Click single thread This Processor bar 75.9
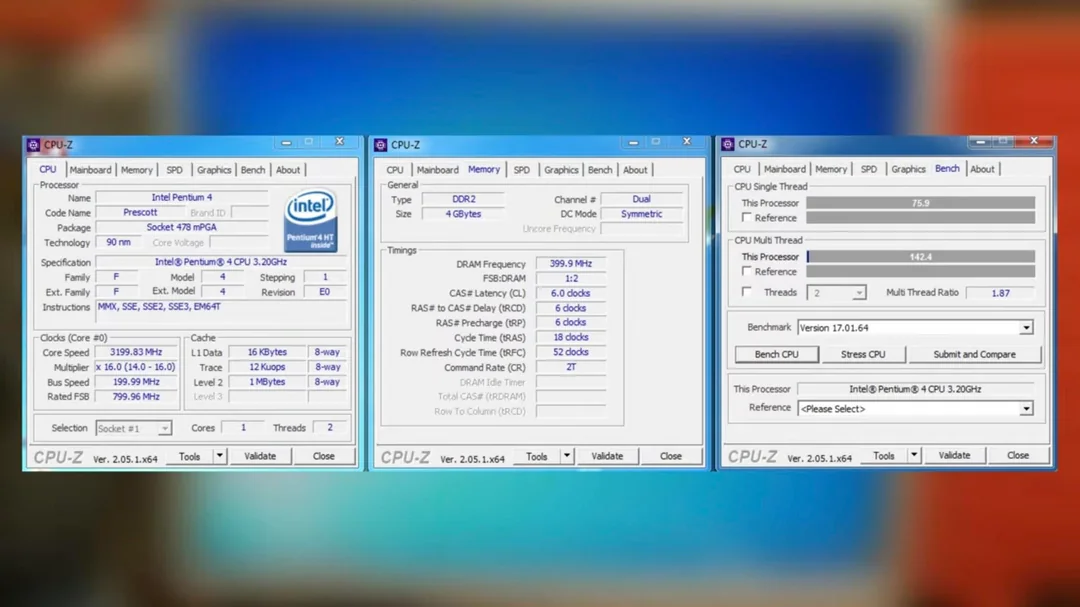This screenshot has height=607, width=1080. click(921, 203)
